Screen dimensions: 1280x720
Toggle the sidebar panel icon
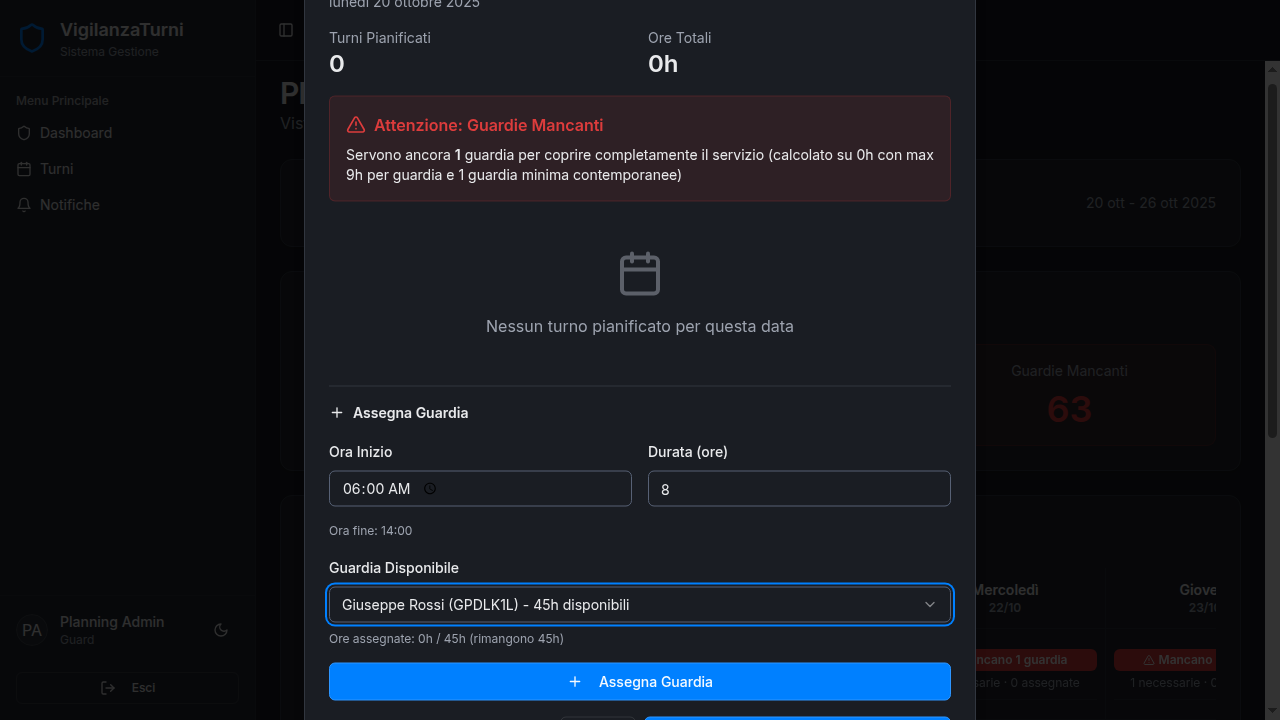pyautogui.click(x=286, y=30)
